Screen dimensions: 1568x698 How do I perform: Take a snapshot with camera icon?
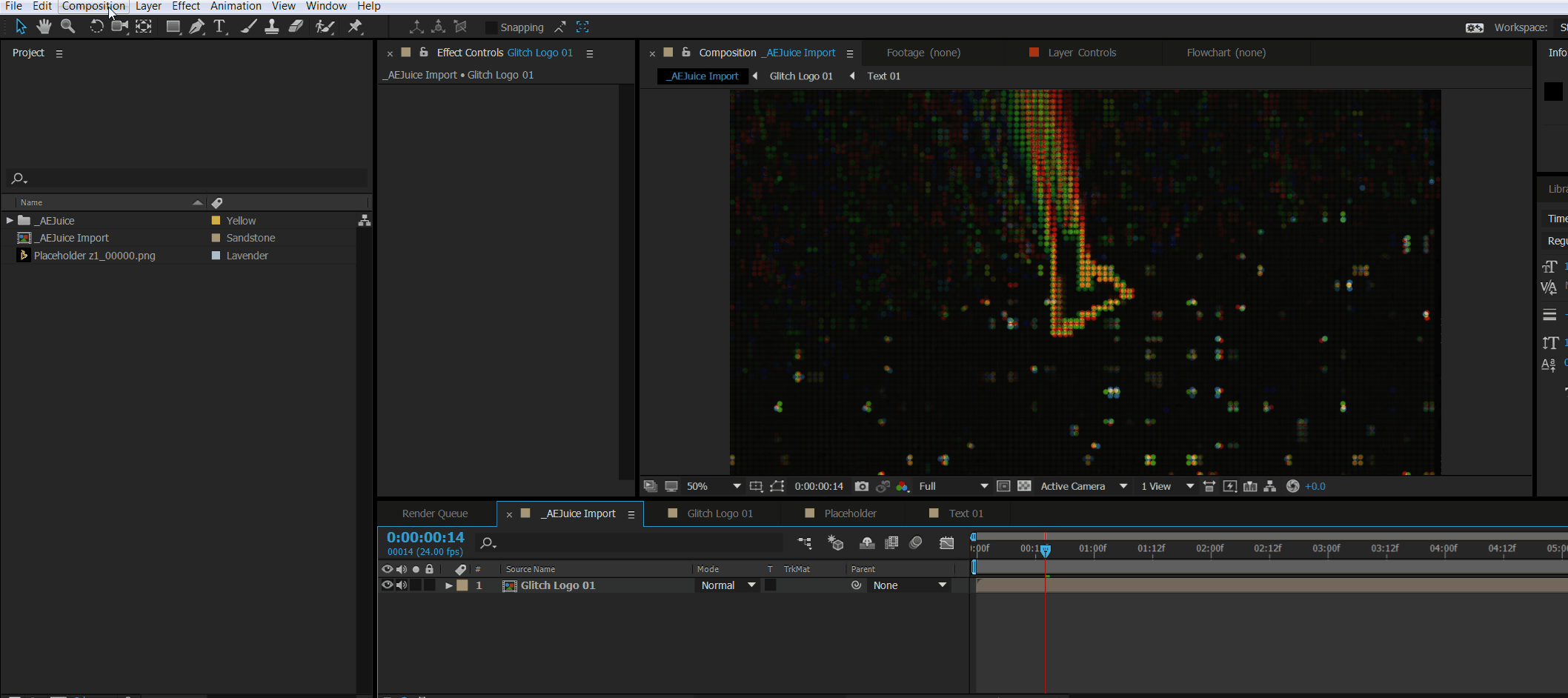click(861, 486)
